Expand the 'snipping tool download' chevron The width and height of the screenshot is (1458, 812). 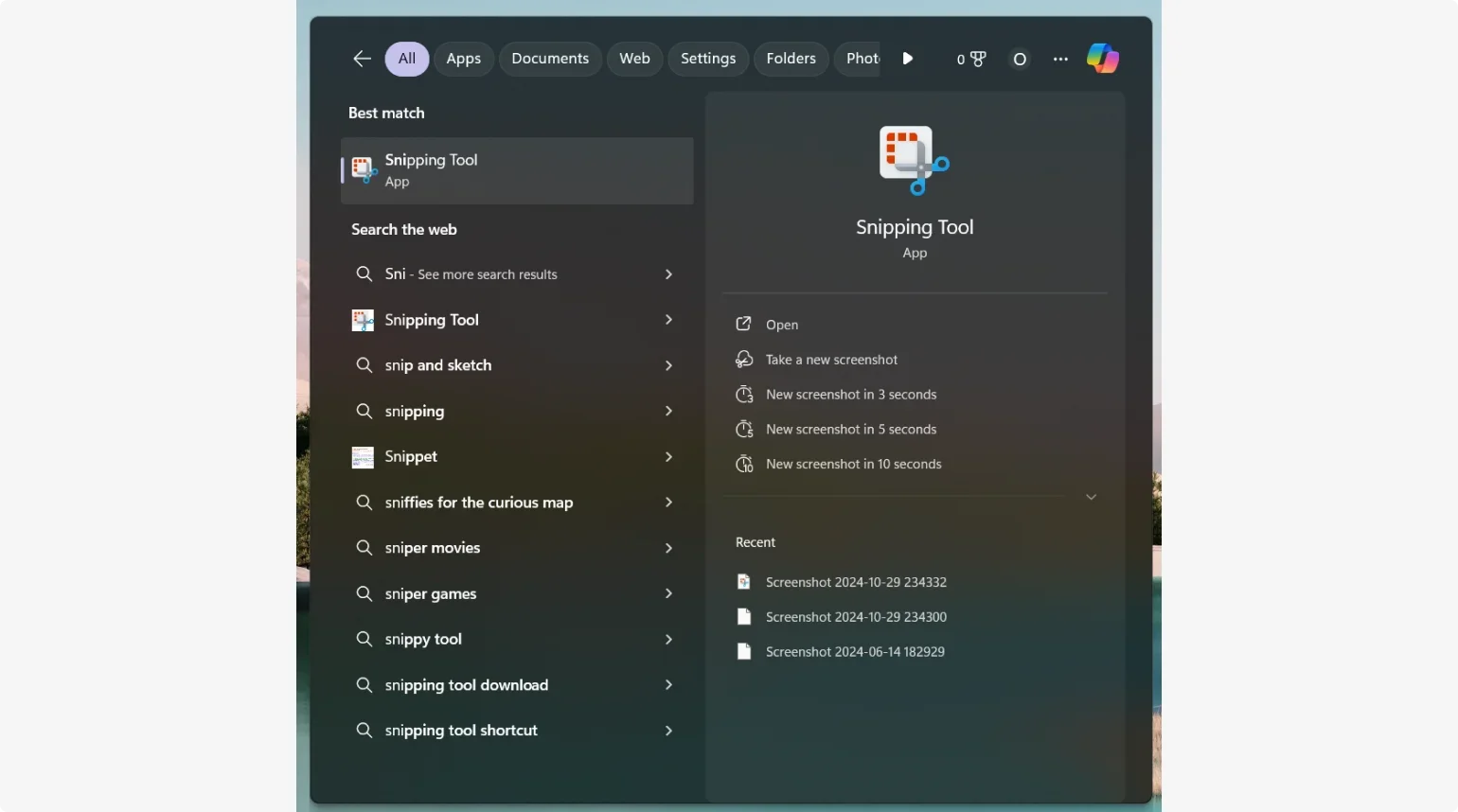(x=668, y=685)
